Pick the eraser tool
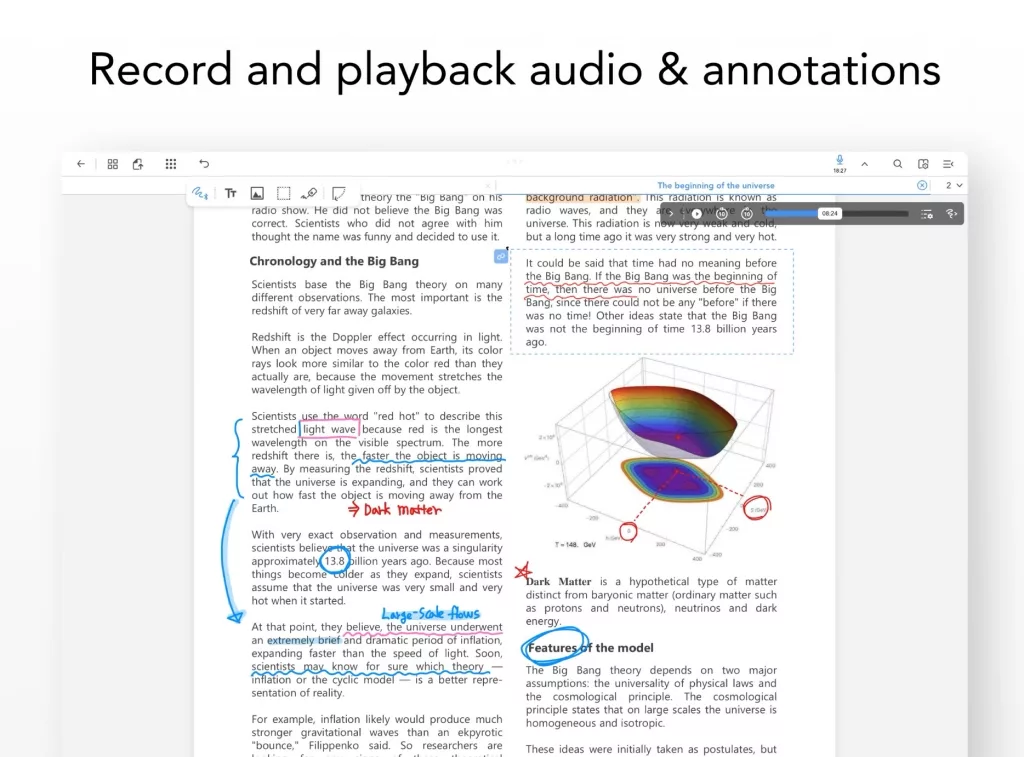The height and width of the screenshot is (757, 1024). pyautogui.click(x=309, y=193)
